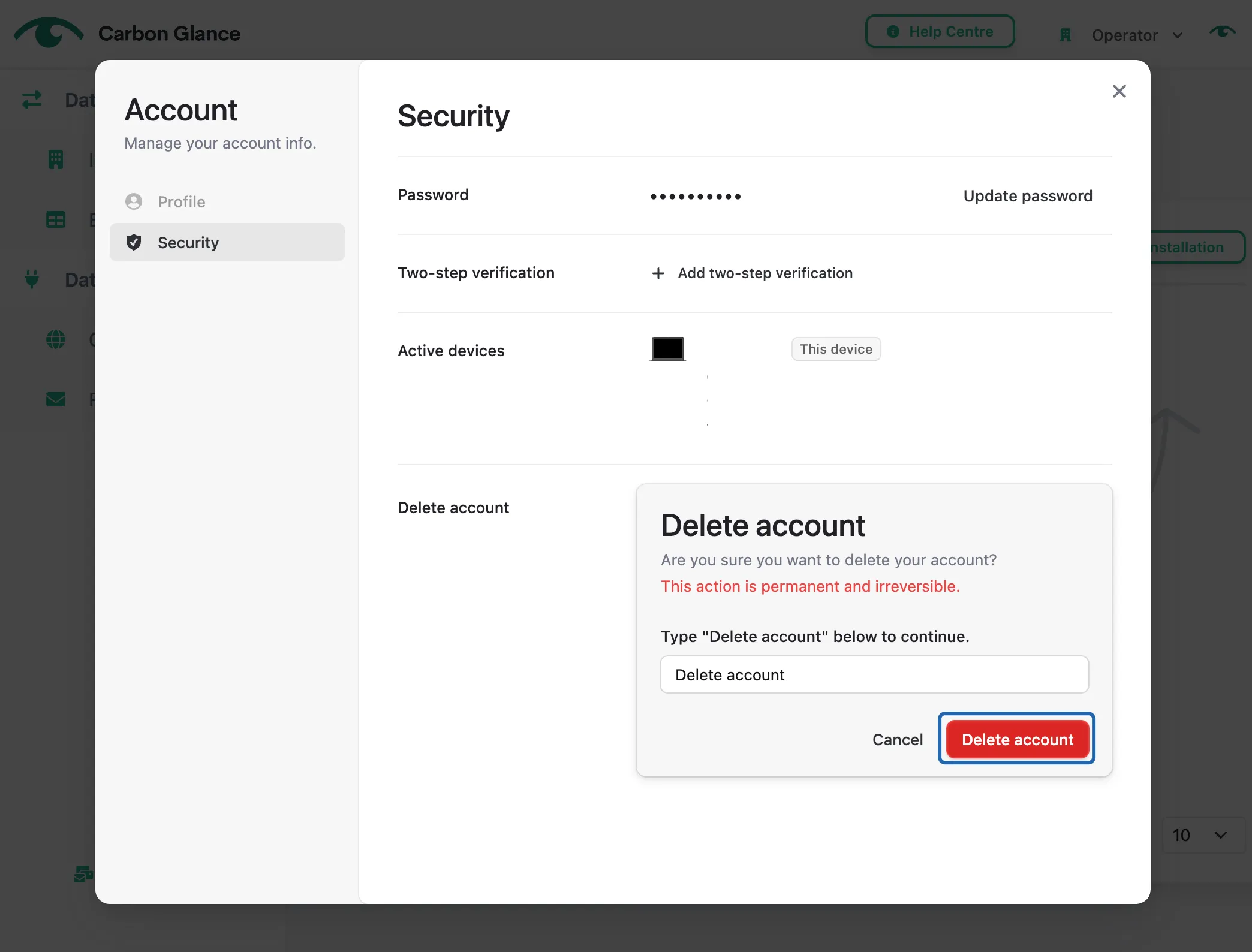1252x952 pixels.
Task: Open the Help Centre
Action: point(940,32)
